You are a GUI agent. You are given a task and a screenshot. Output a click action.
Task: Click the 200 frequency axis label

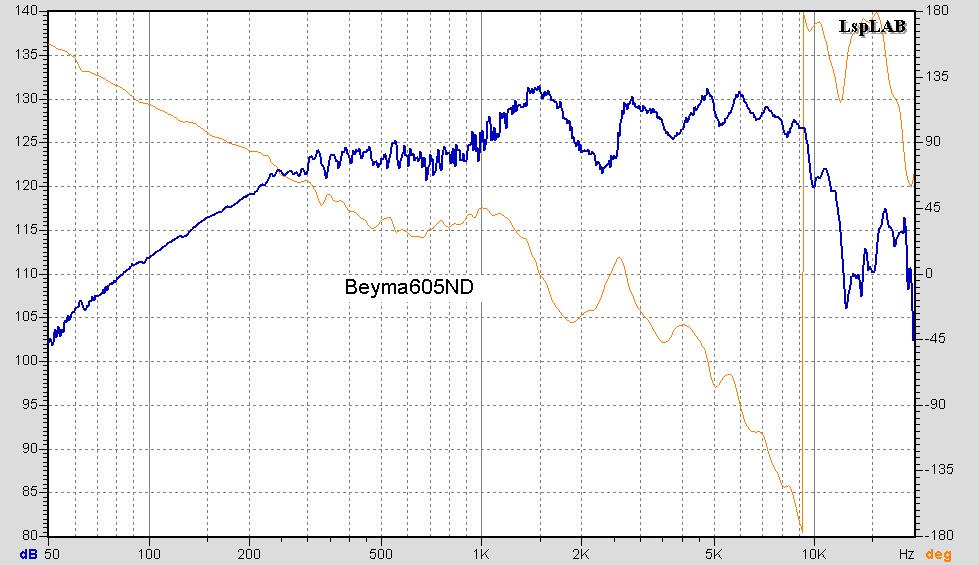point(249,554)
